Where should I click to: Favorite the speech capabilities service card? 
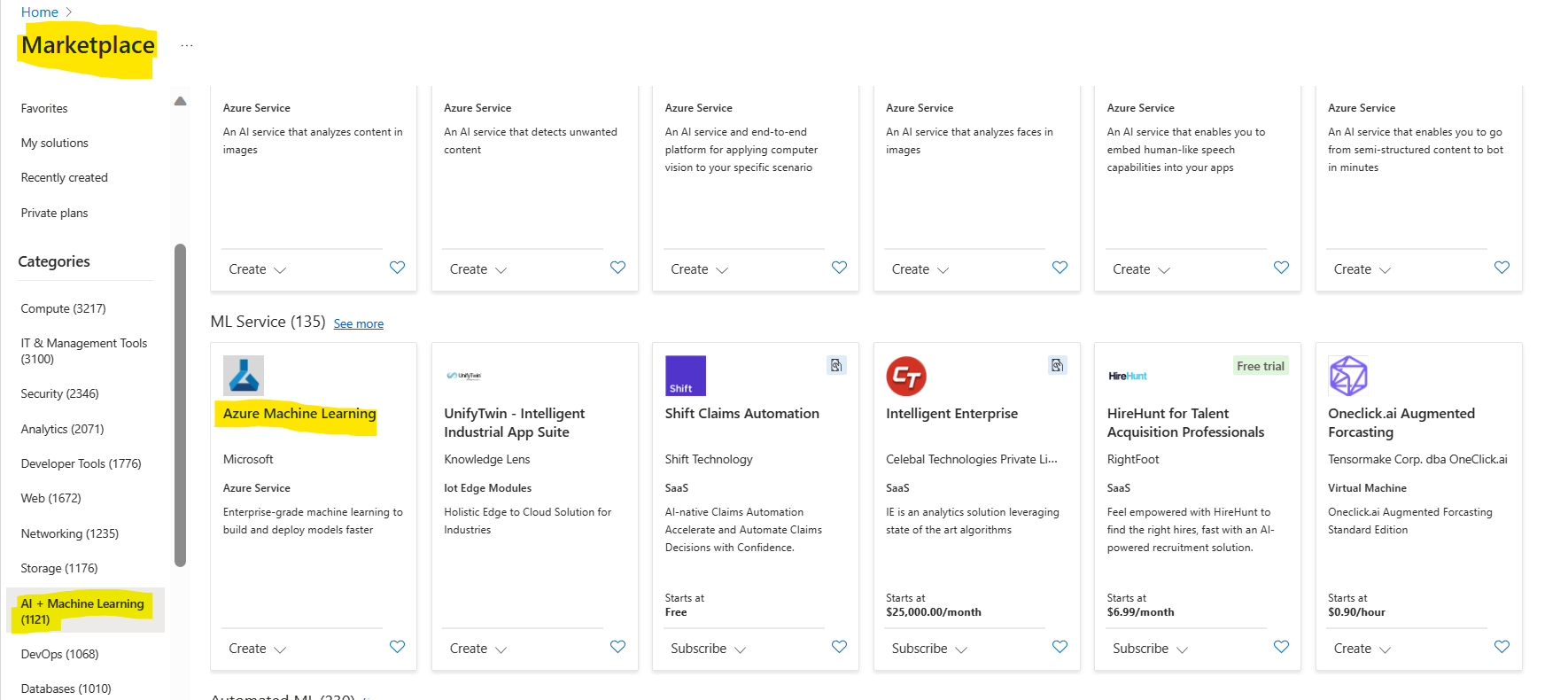[x=1281, y=268]
